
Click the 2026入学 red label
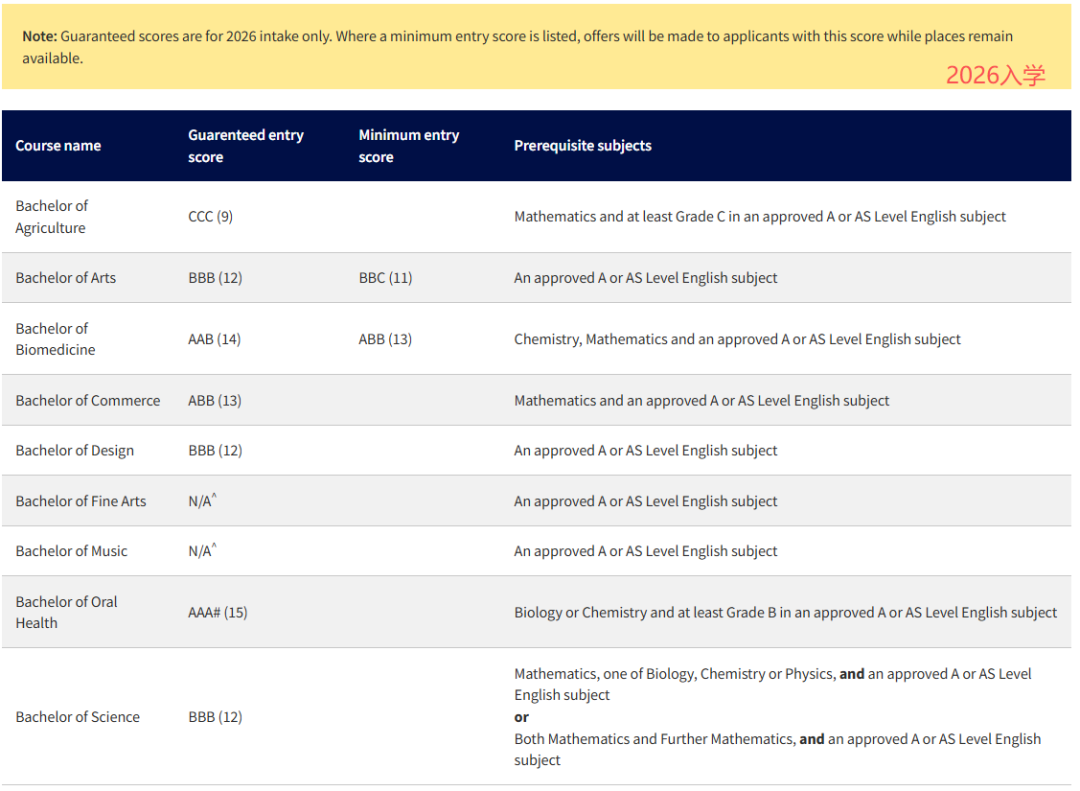click(x=995, y=76)
